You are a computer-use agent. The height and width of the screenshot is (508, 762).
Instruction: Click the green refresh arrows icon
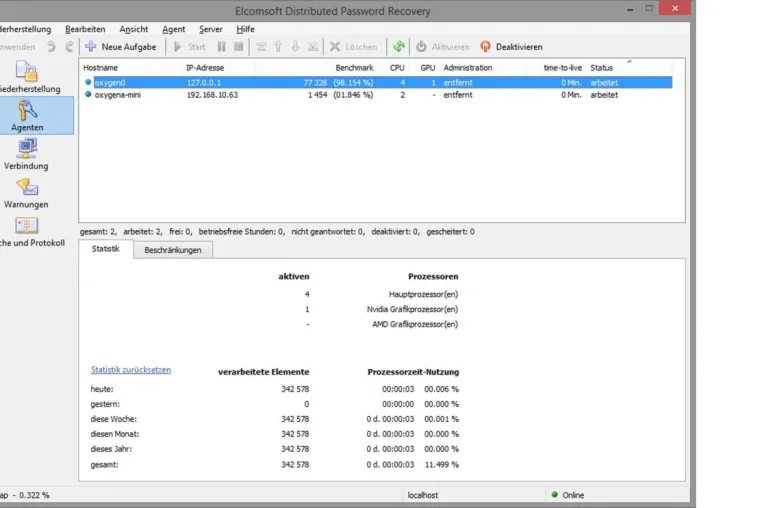(x=399, y=47)
